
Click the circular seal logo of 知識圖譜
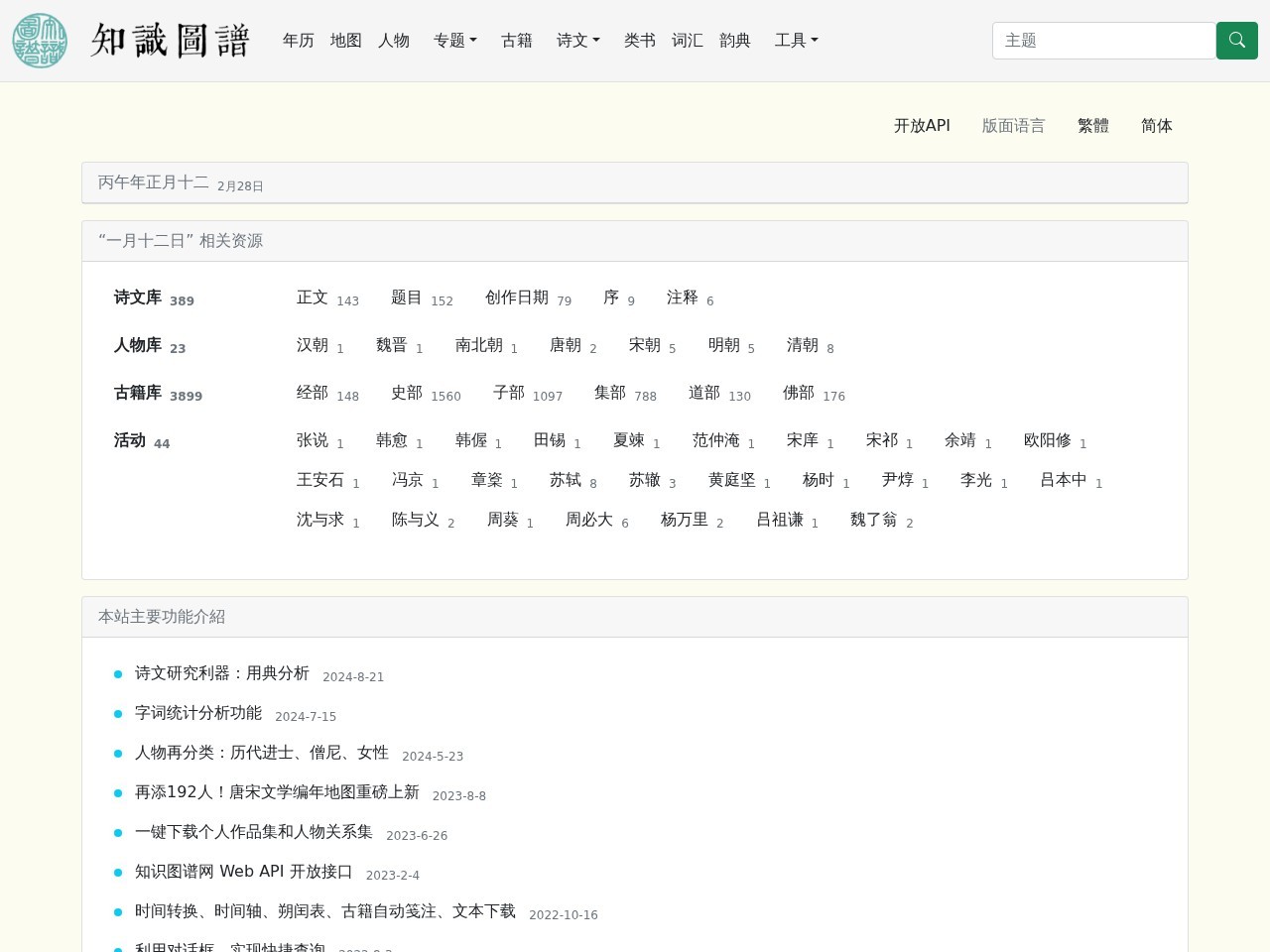(x=39, y=40)
